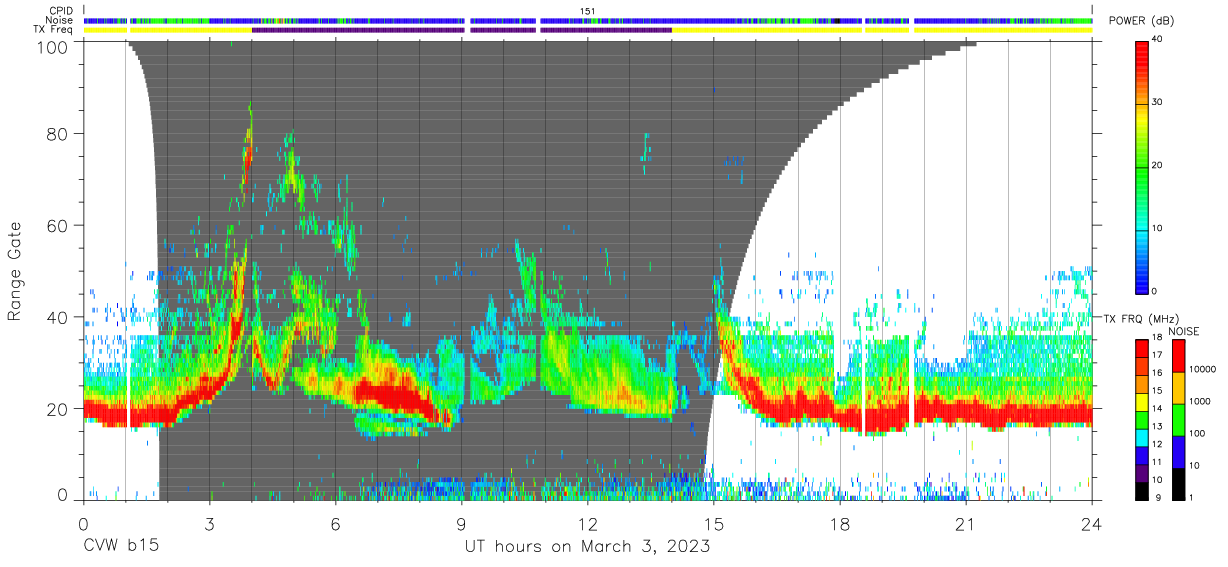Click the red 18 MHz TX frequency swatch
The height and width of the screenshot is (567, 1228).
(x=1143, y=348)
